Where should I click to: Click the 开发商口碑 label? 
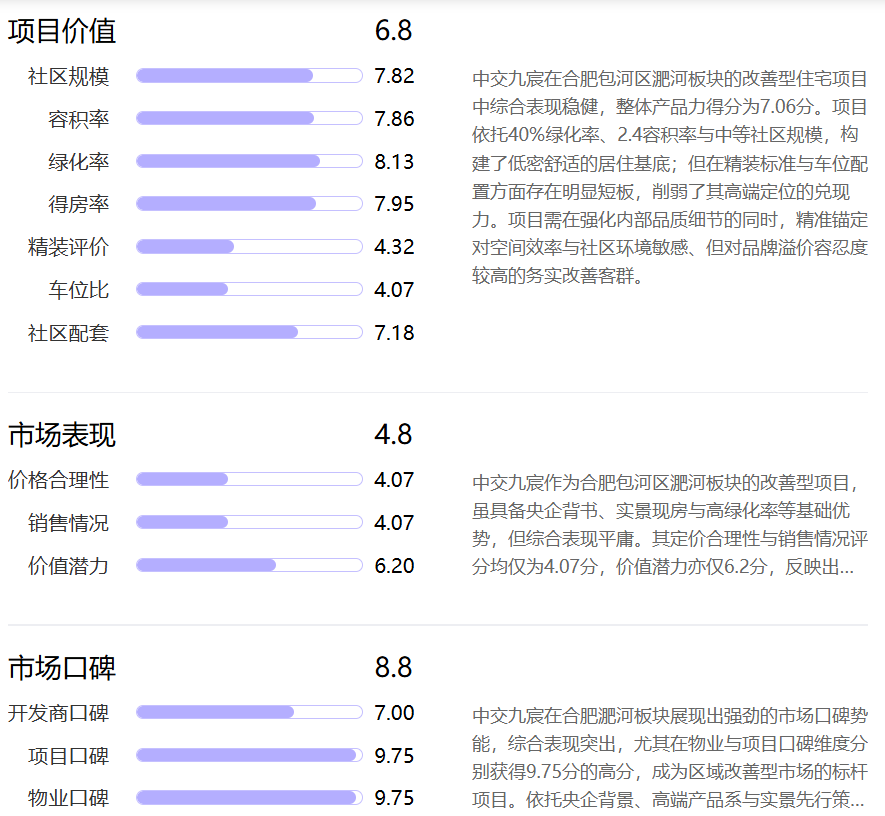click(x=58, y=713)
